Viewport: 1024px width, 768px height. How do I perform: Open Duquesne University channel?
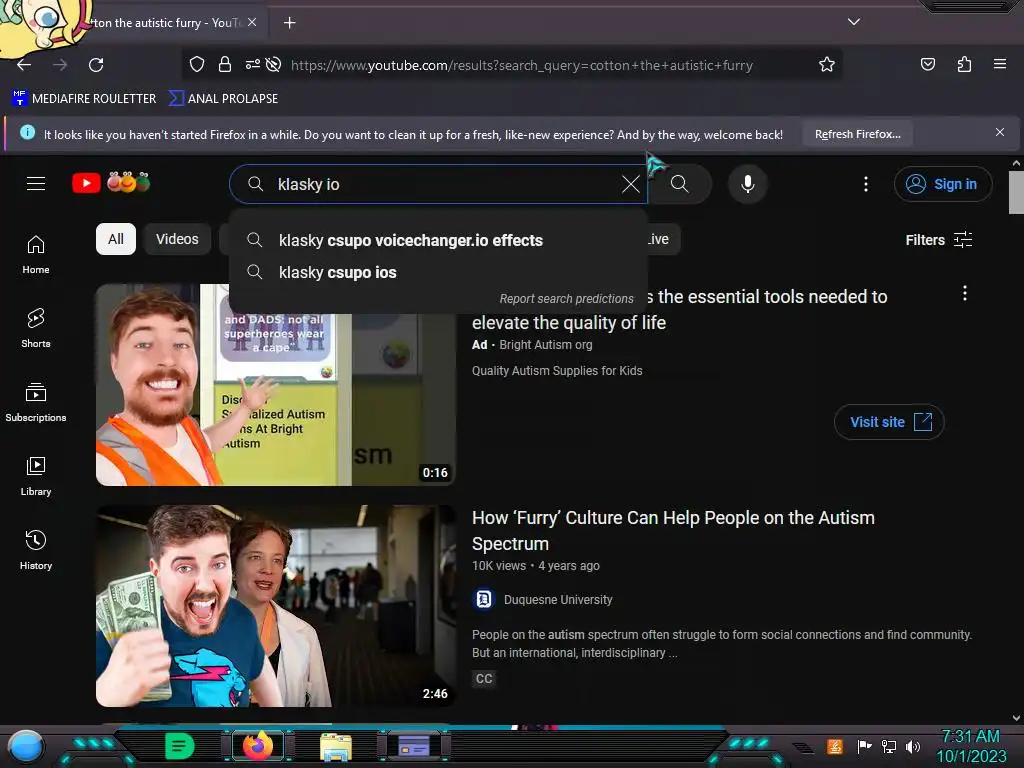[x=558, y=600]
